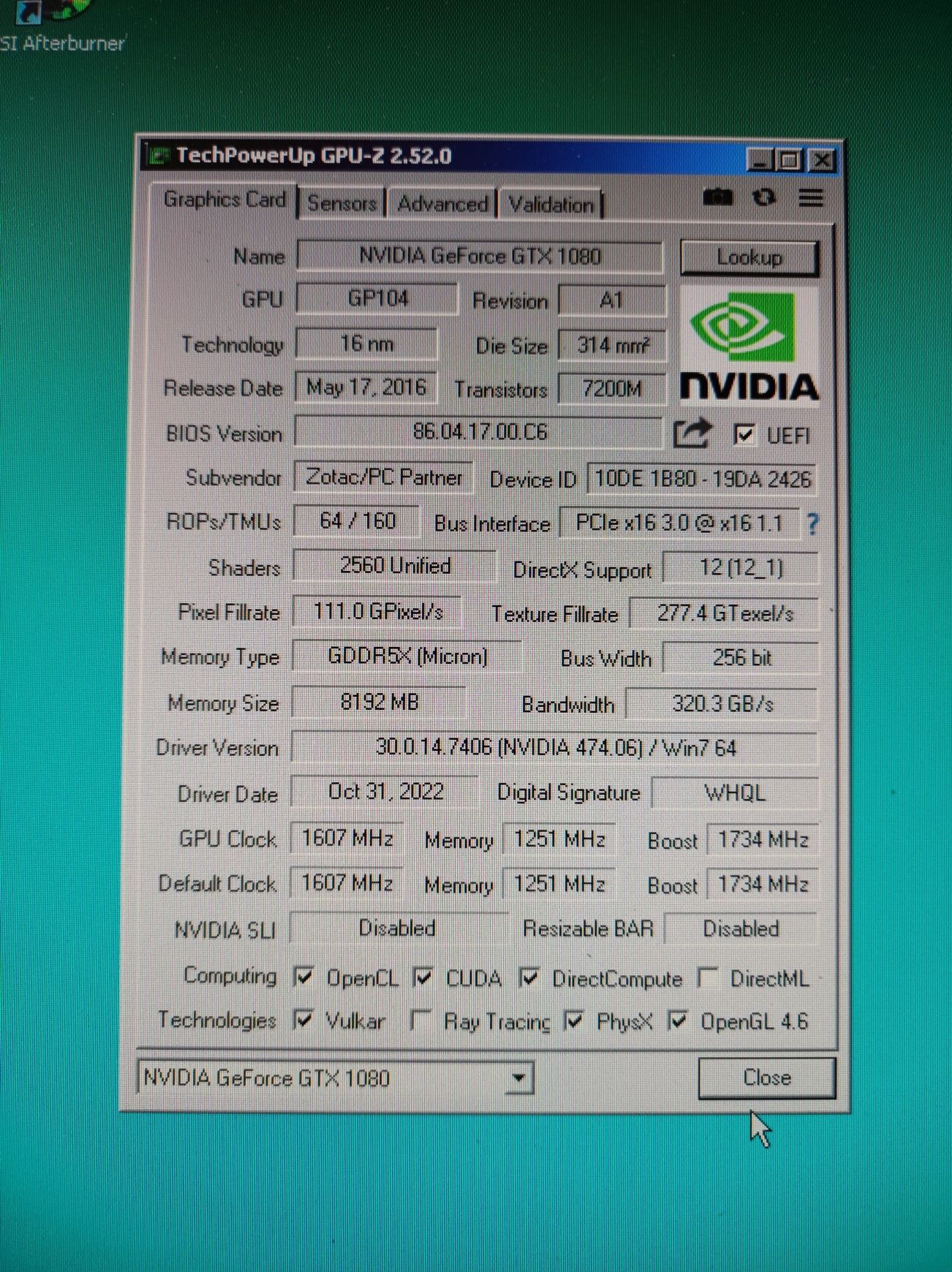The height and width of the screenshot is (1272, 952).
Task: Click the NVIDIA SLI Disabled field
Action: click(398, 928)
